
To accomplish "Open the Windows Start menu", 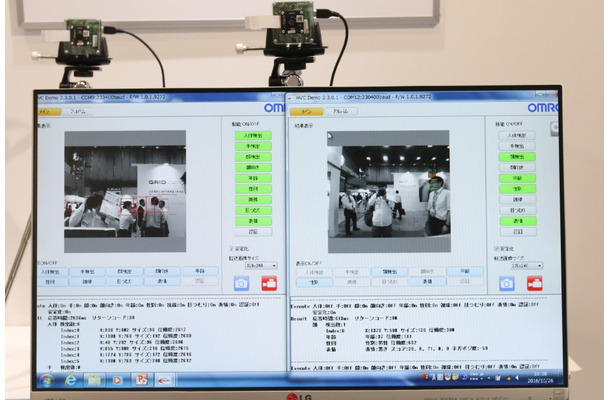I will point(47,380).
